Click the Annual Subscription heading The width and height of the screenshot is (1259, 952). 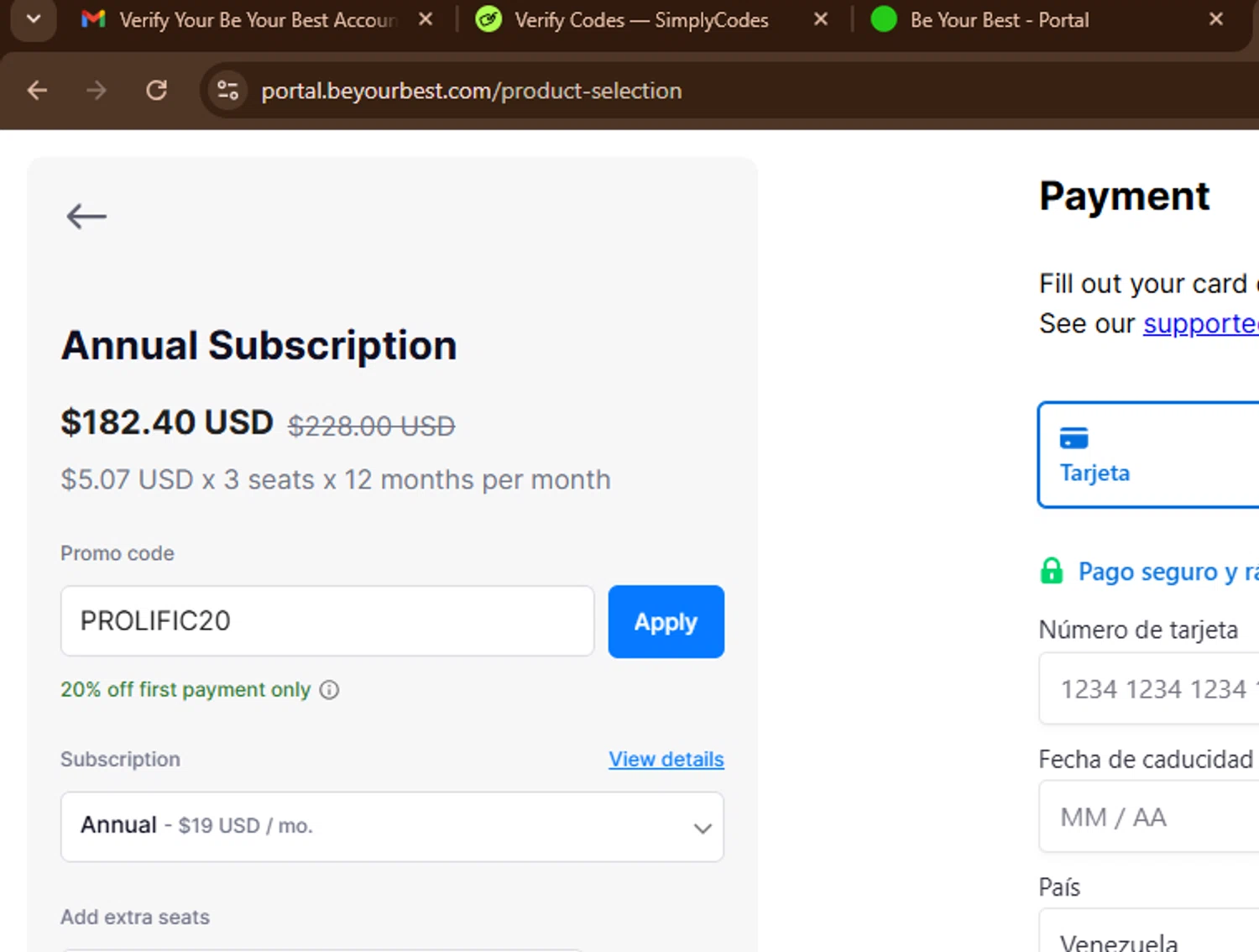pyautogui.click(x=259, y=346)
